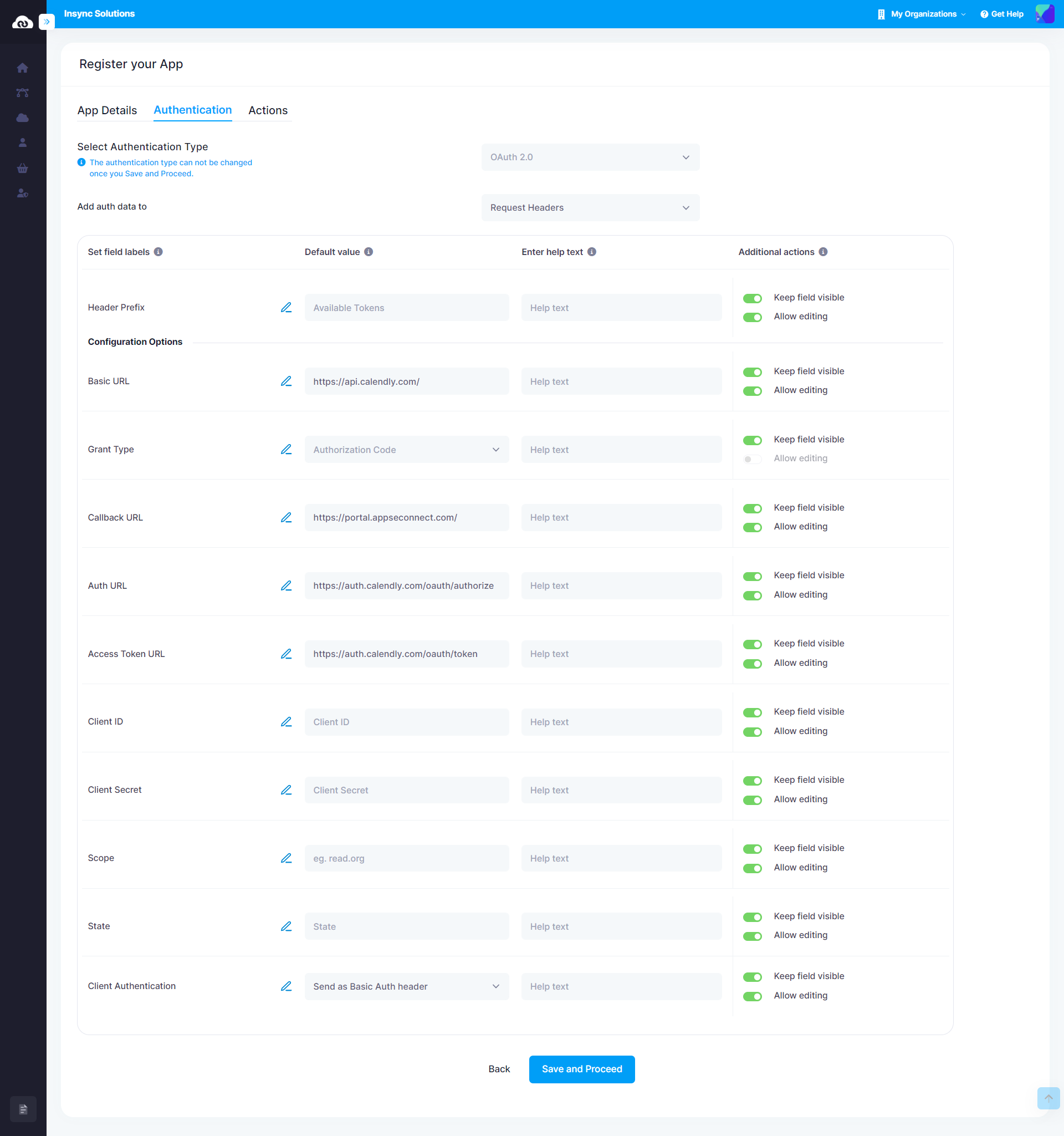The image size is (1064, 1136).
Task: Open the OAuth 2.0 authentication type dropdown
Action: point(590,157)
